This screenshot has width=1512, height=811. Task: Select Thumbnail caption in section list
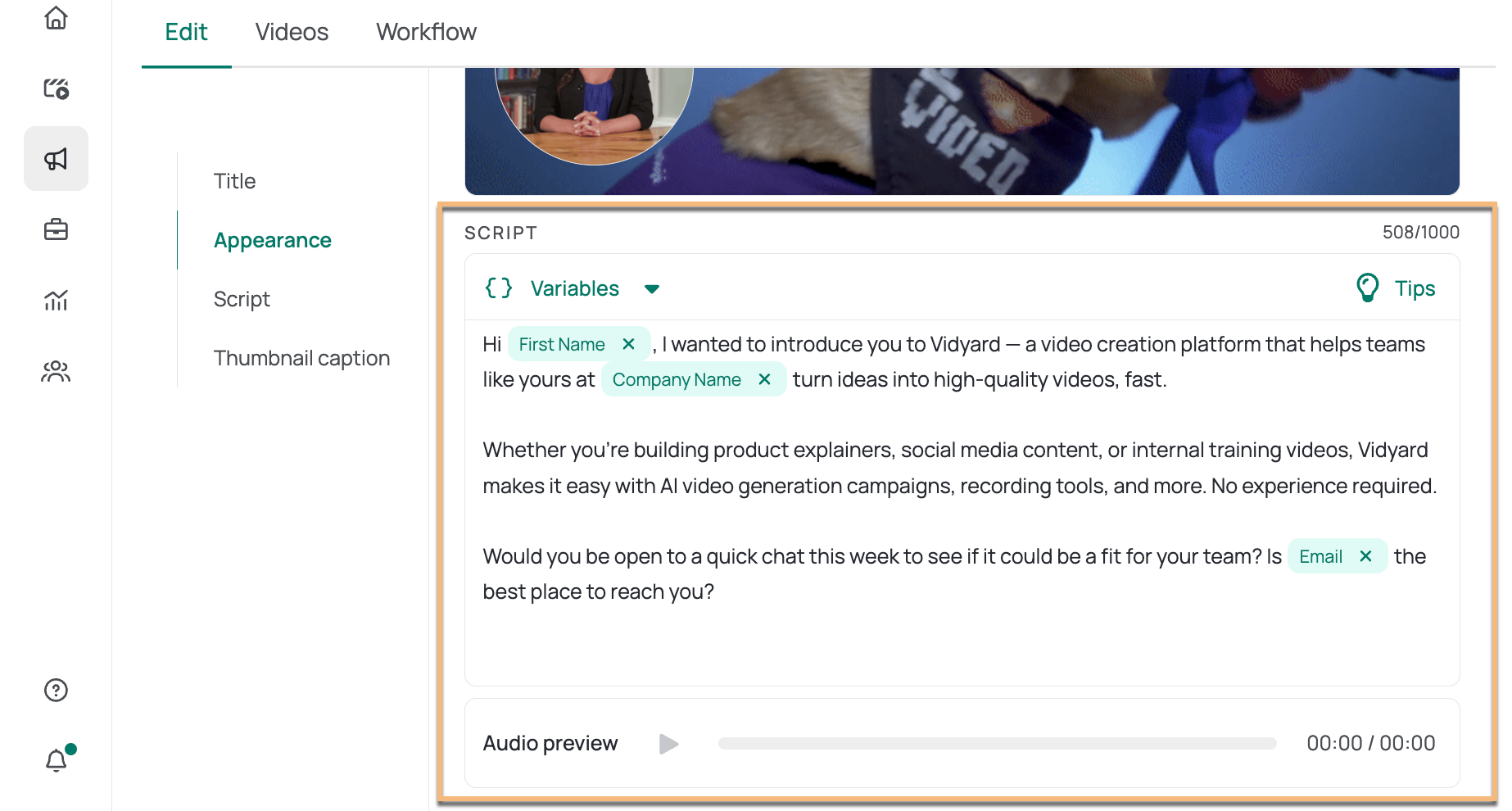tap(301, 358)
